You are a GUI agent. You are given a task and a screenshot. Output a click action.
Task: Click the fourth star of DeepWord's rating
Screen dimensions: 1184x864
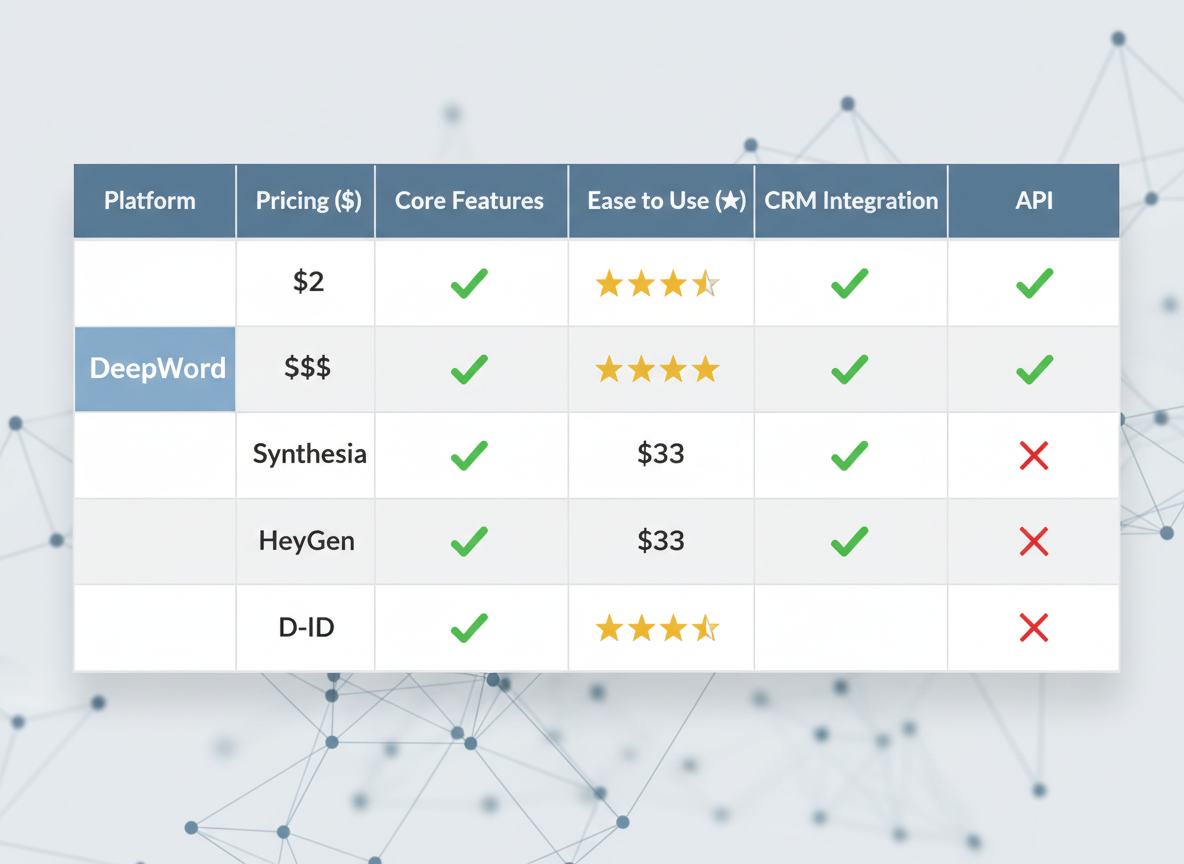click(704, 369)
